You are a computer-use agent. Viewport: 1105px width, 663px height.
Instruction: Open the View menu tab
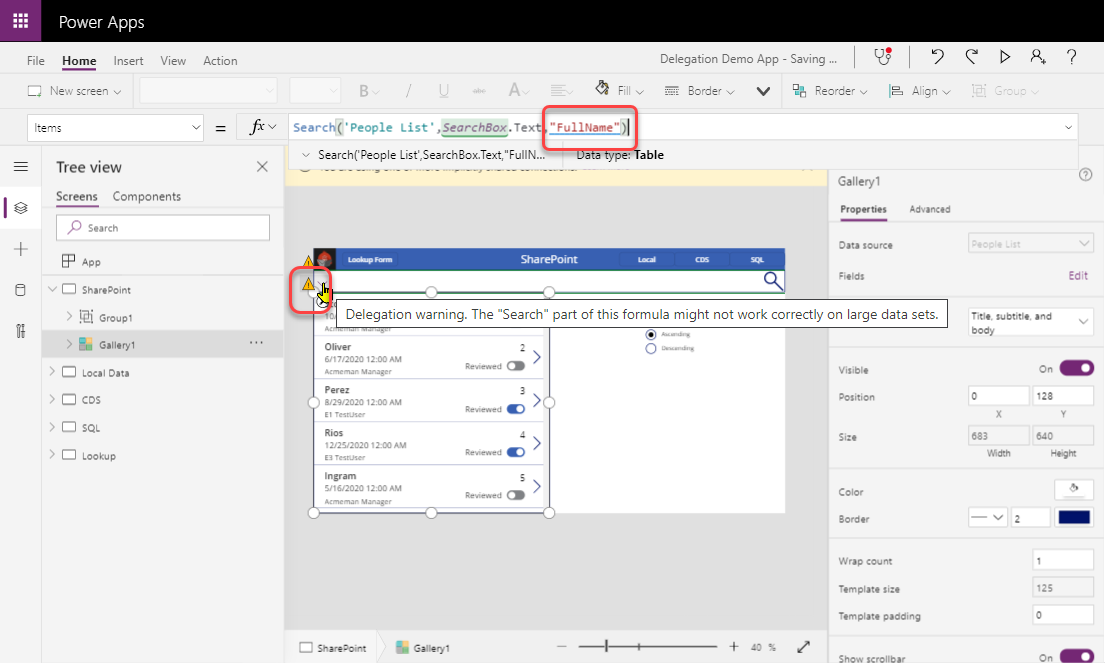[x=173, y=61]
